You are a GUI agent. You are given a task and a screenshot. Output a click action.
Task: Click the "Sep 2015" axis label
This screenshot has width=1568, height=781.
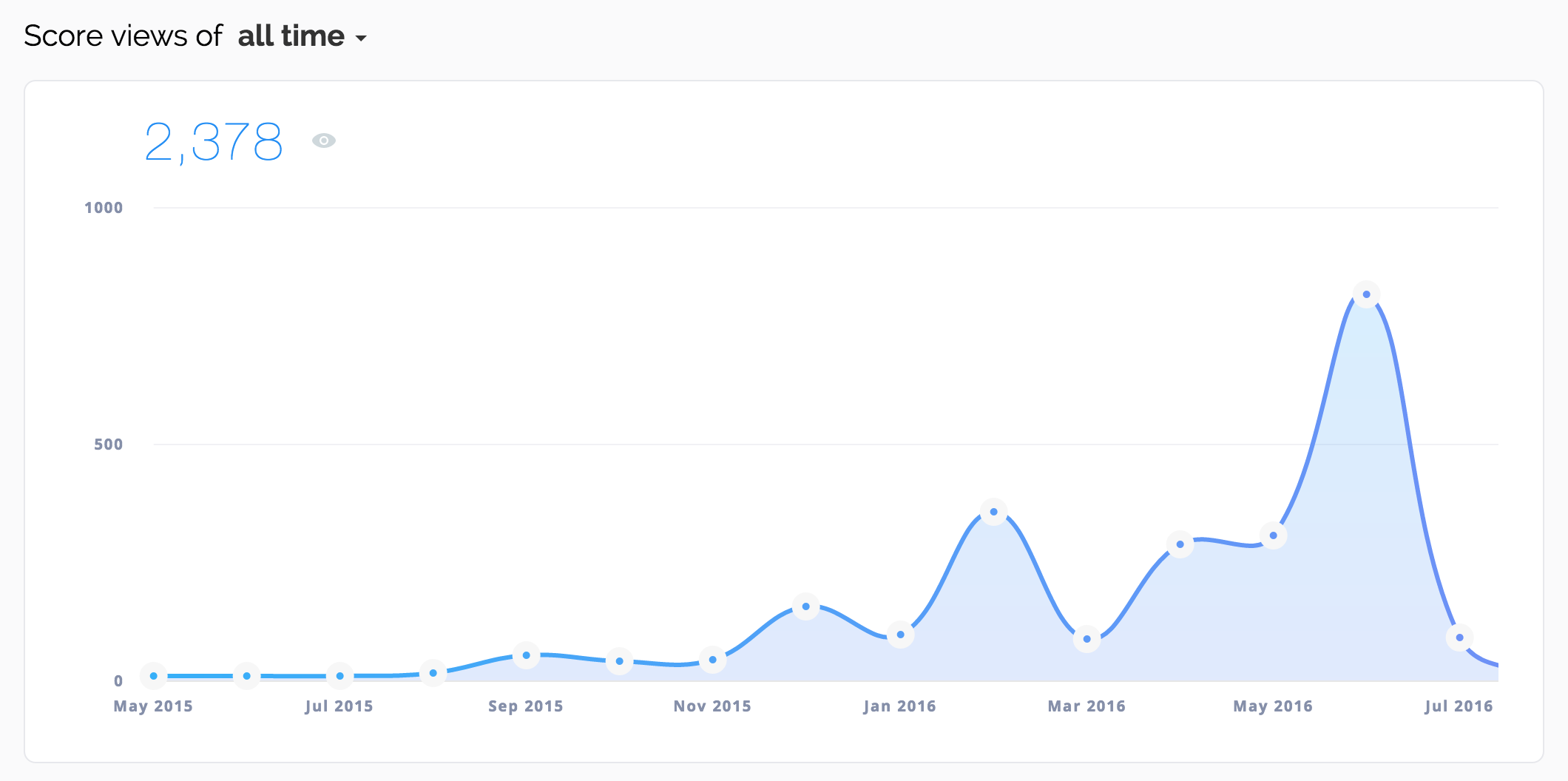point(526,706)
